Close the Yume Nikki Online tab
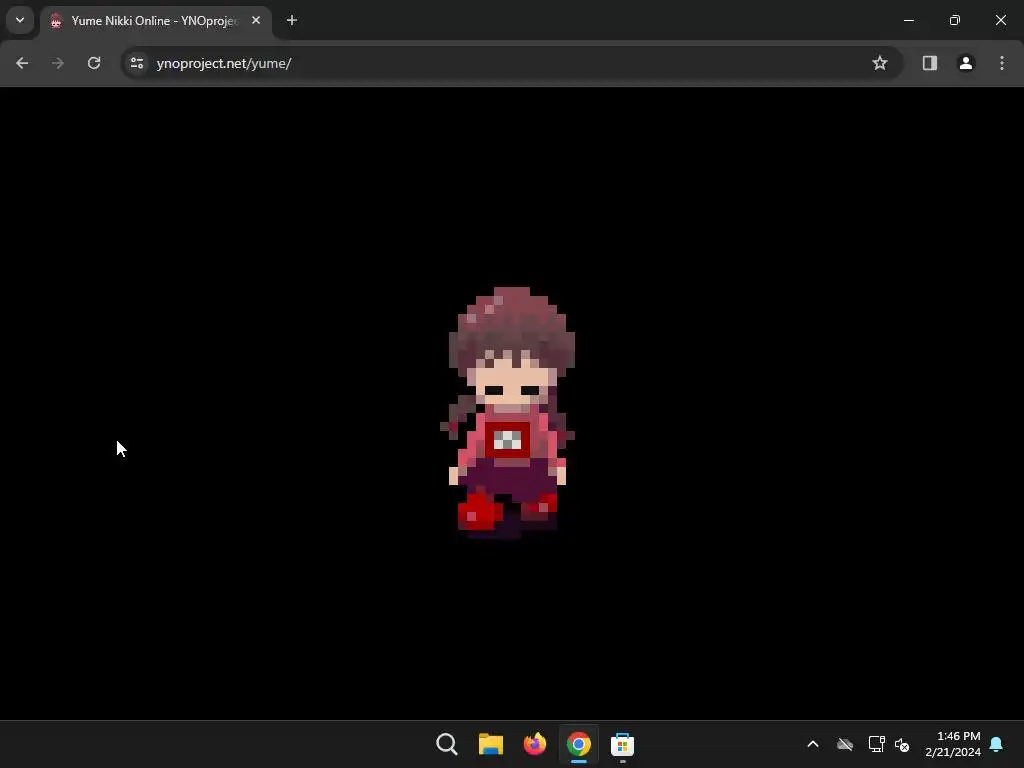The width and height of the screenshot is (1024, 768). pyautogui.click(x=256, y=20)
